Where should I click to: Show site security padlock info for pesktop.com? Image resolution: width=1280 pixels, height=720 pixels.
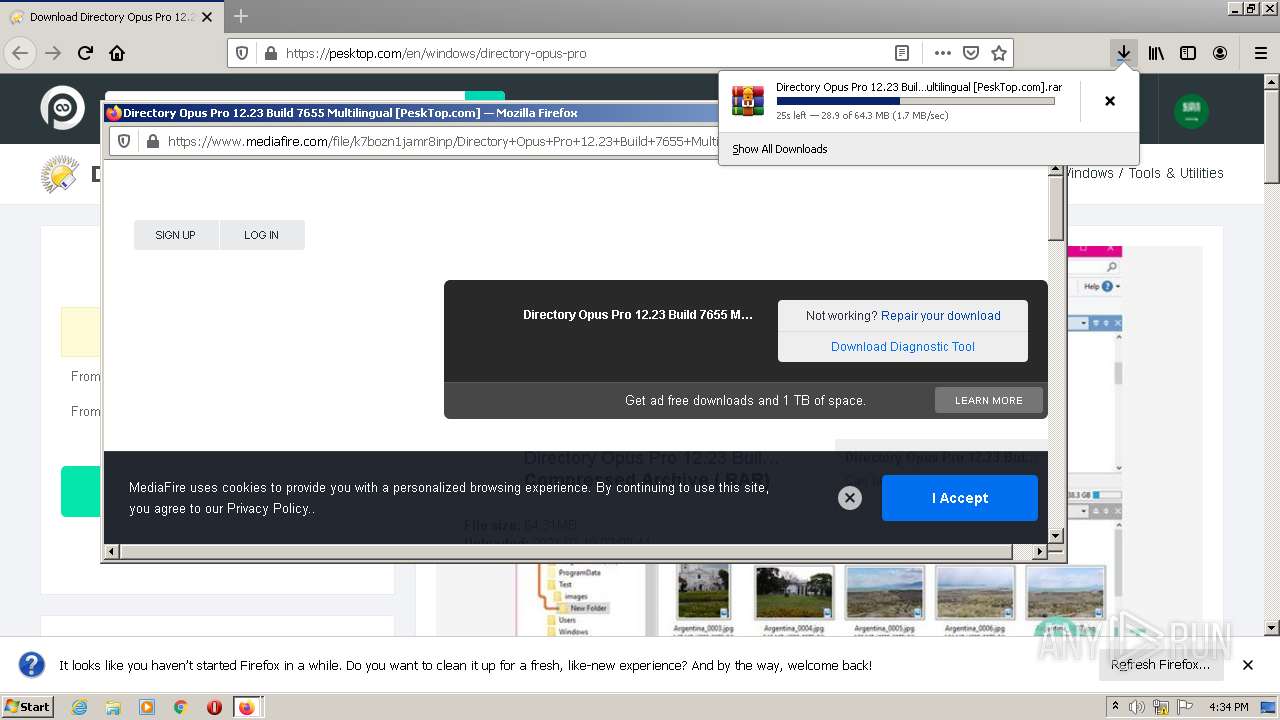pos(269,53)
